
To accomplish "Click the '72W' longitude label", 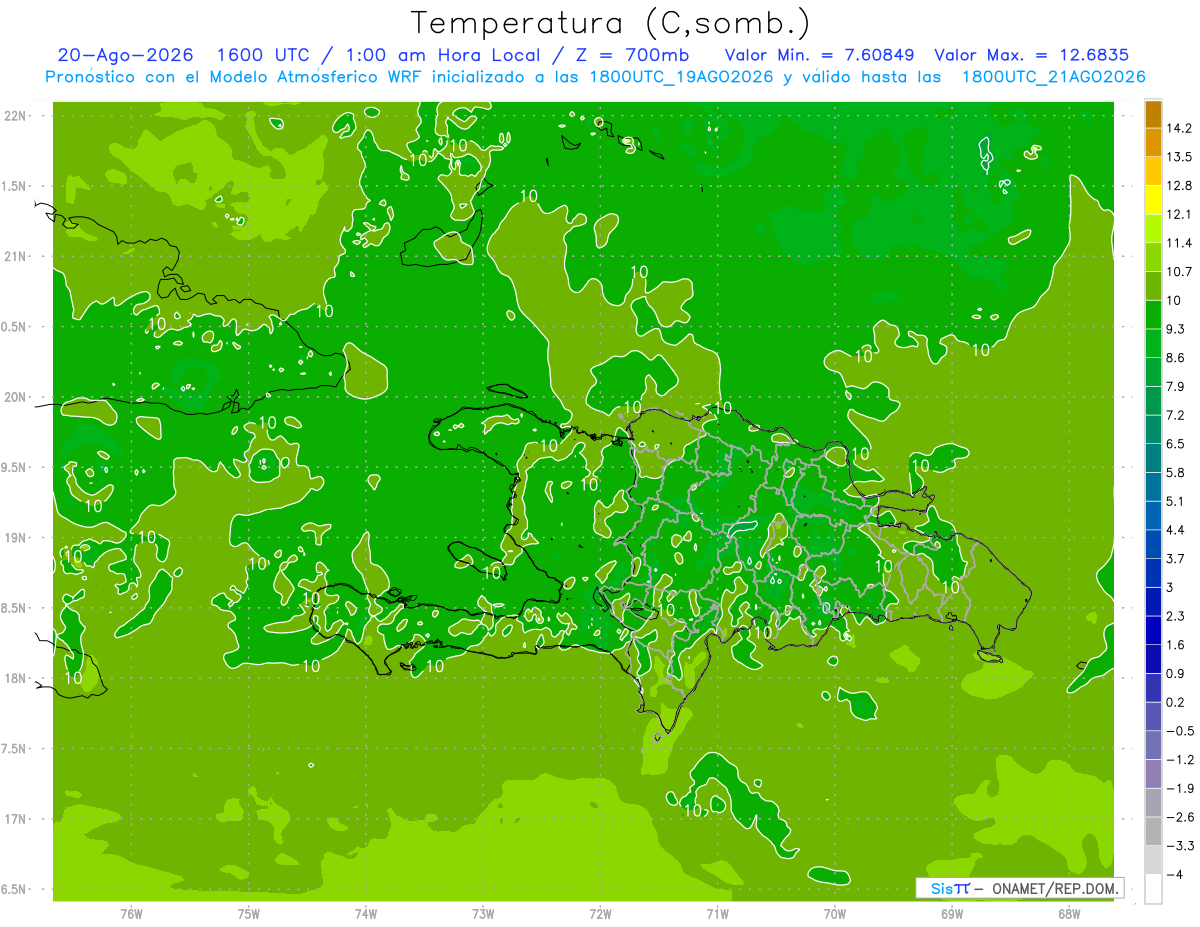I will [600, 914].
